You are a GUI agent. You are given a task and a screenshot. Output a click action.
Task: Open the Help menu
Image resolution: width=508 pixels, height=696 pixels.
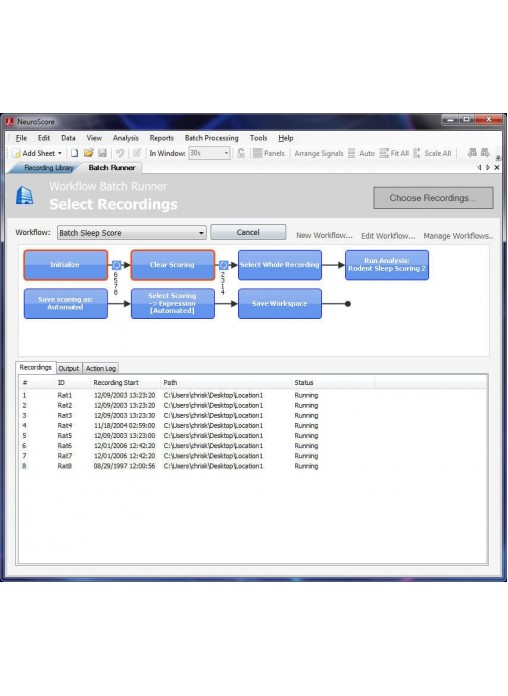[x=286, y=138]
